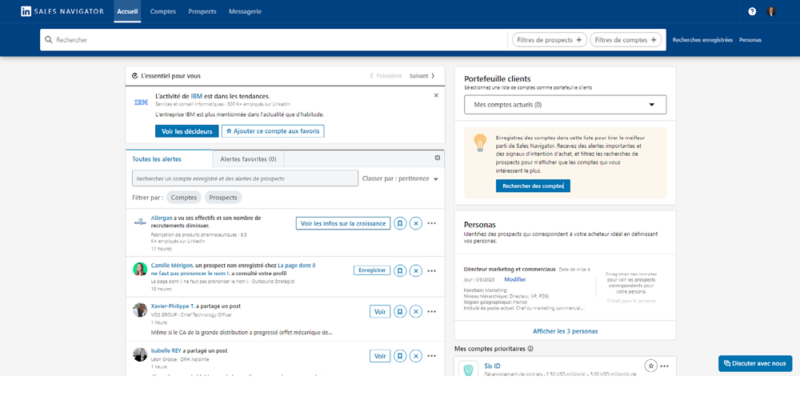The height and width of the screenshot is (400, 800).
Task: Click the saved account alerts search field
Action: (245, 179)
